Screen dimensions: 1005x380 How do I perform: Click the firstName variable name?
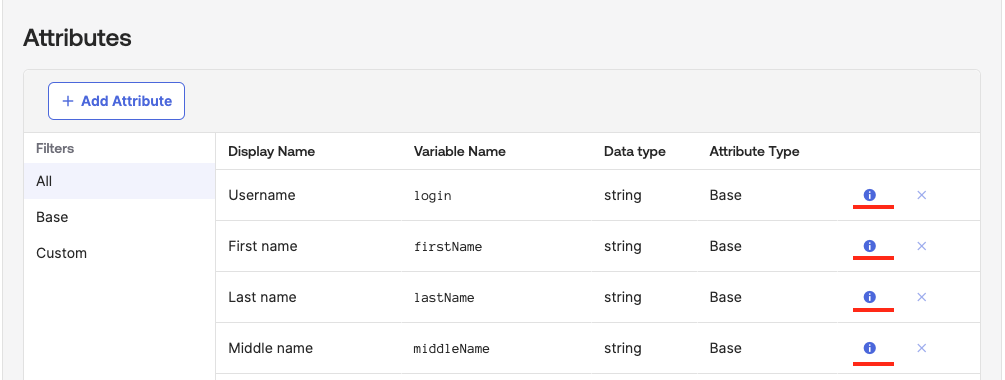pos(447,247)
